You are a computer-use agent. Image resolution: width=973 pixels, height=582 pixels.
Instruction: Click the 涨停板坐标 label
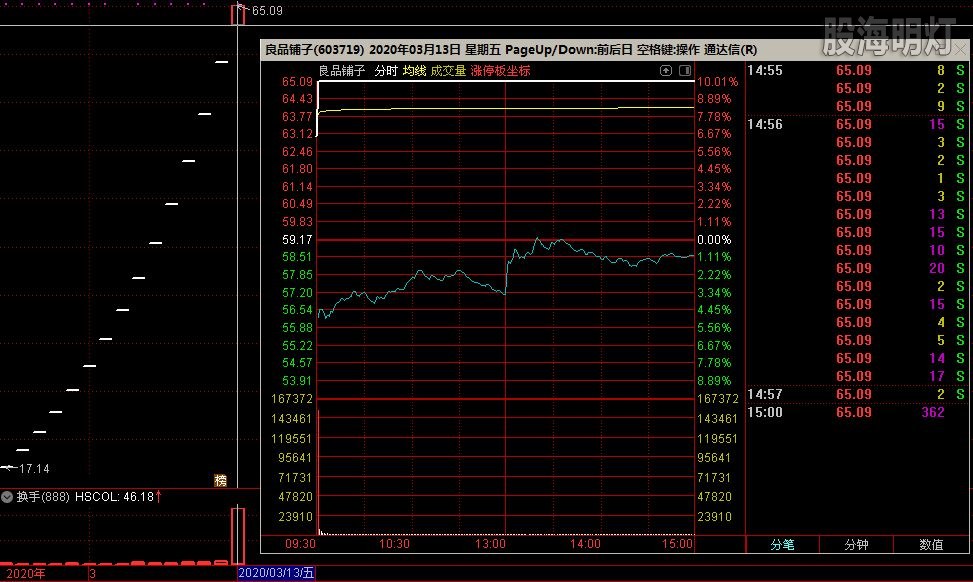click(500, 71)
